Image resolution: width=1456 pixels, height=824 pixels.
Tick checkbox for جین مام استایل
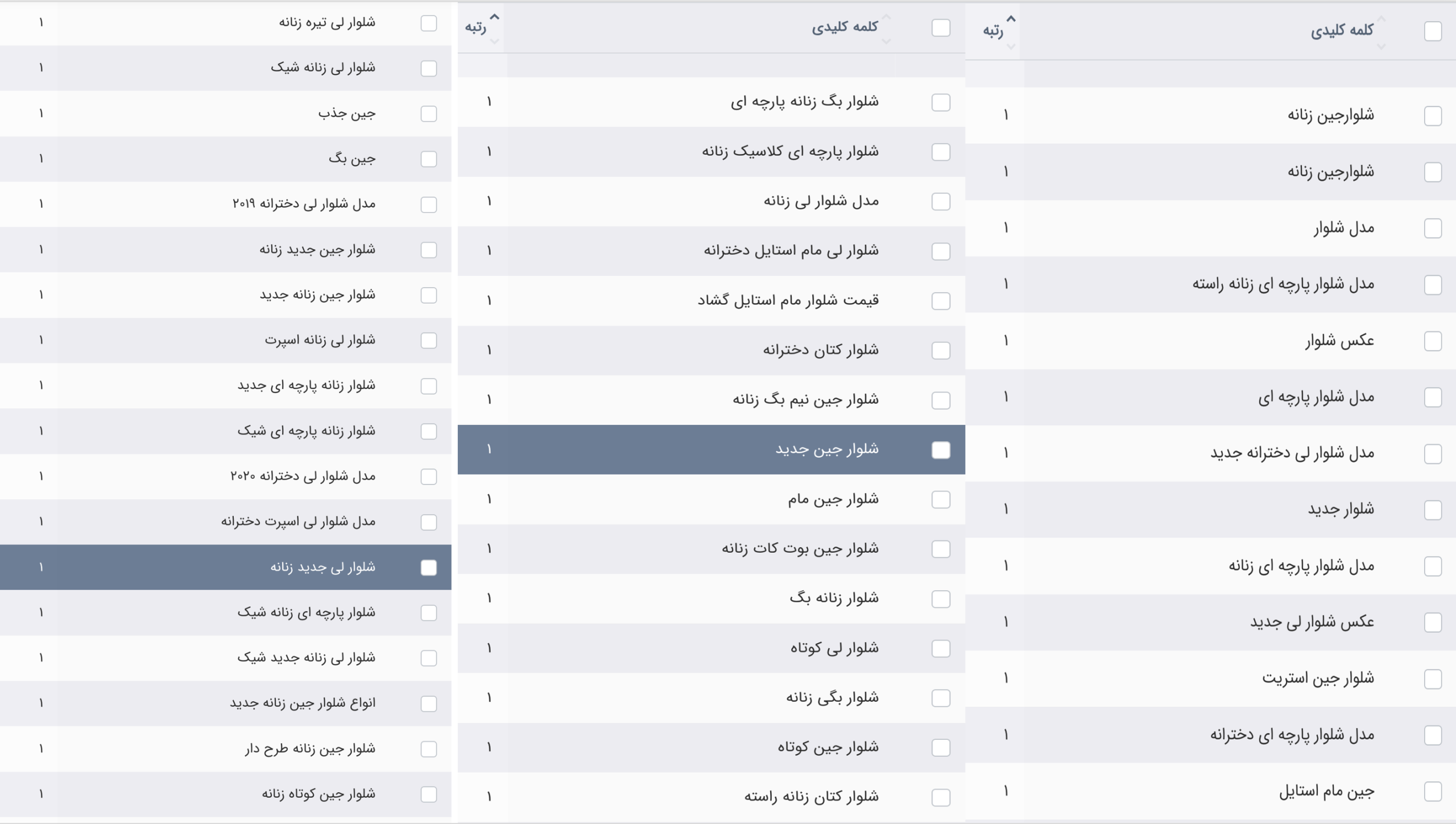tap(1433, 791)
